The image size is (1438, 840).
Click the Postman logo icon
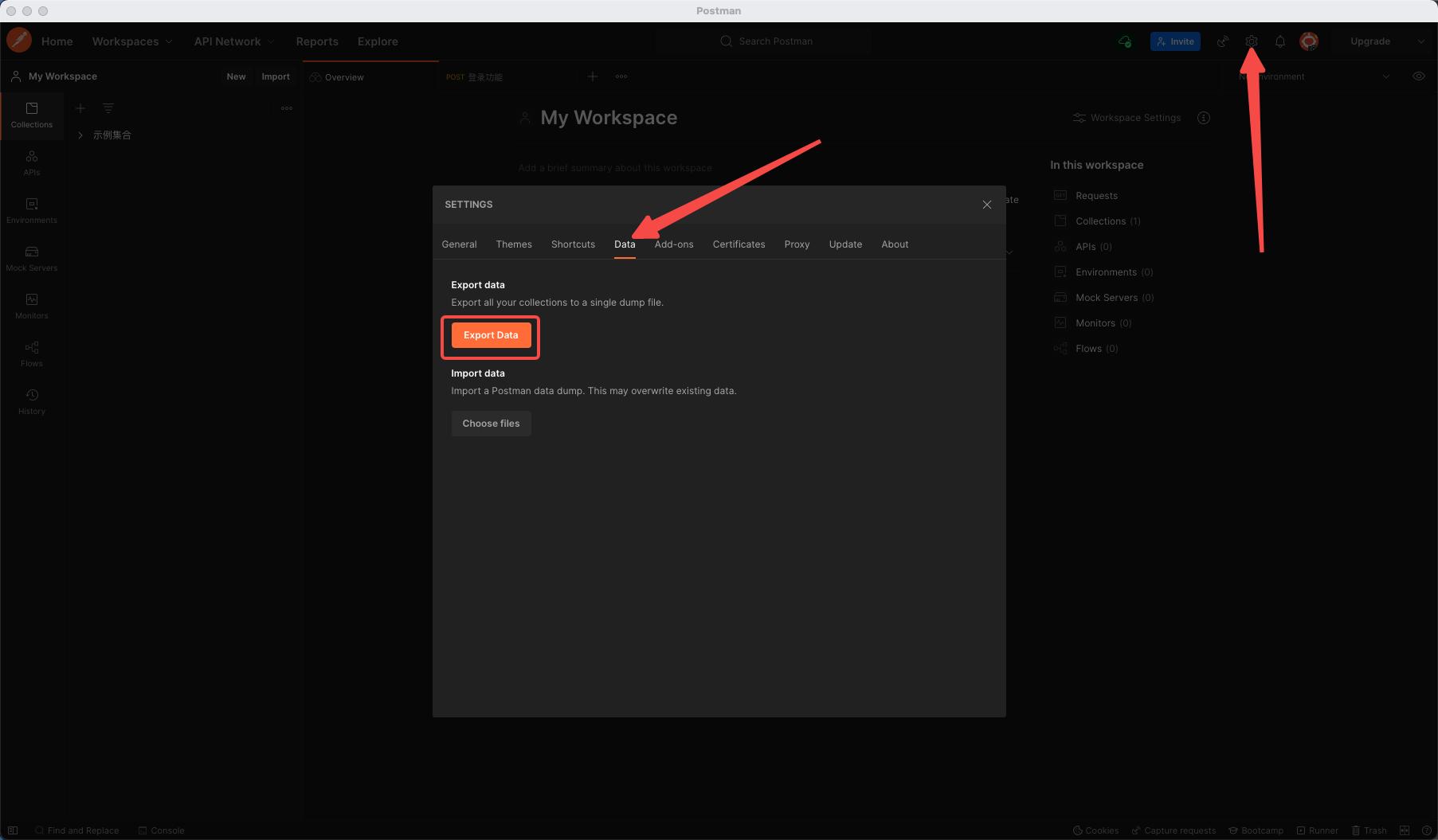click(19, 41)
